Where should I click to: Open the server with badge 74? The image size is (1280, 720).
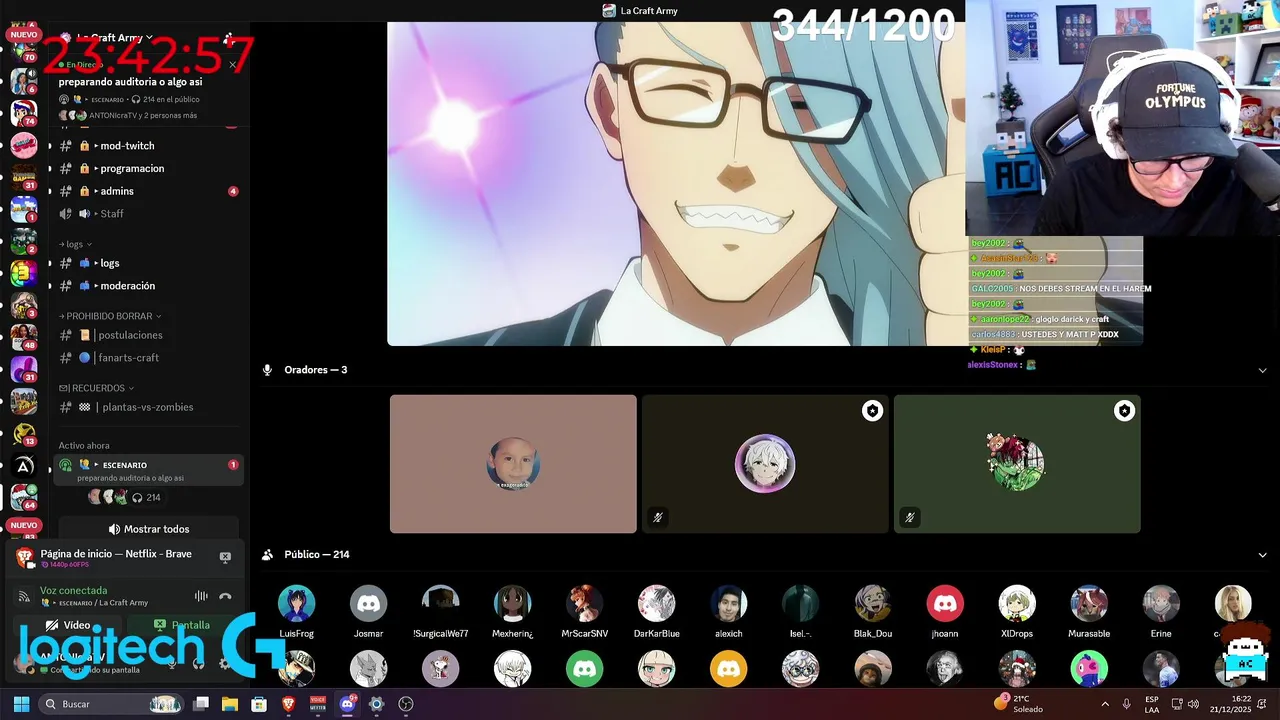24,113
